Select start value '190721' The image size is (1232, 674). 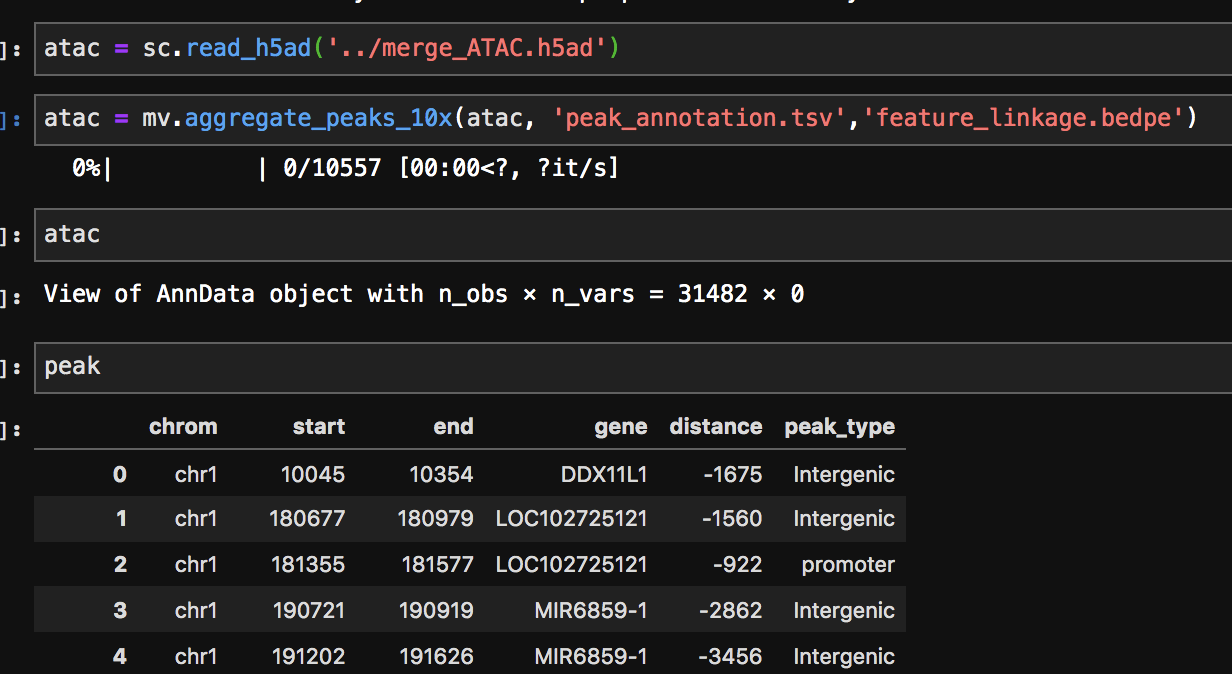(x=307, y=610)
